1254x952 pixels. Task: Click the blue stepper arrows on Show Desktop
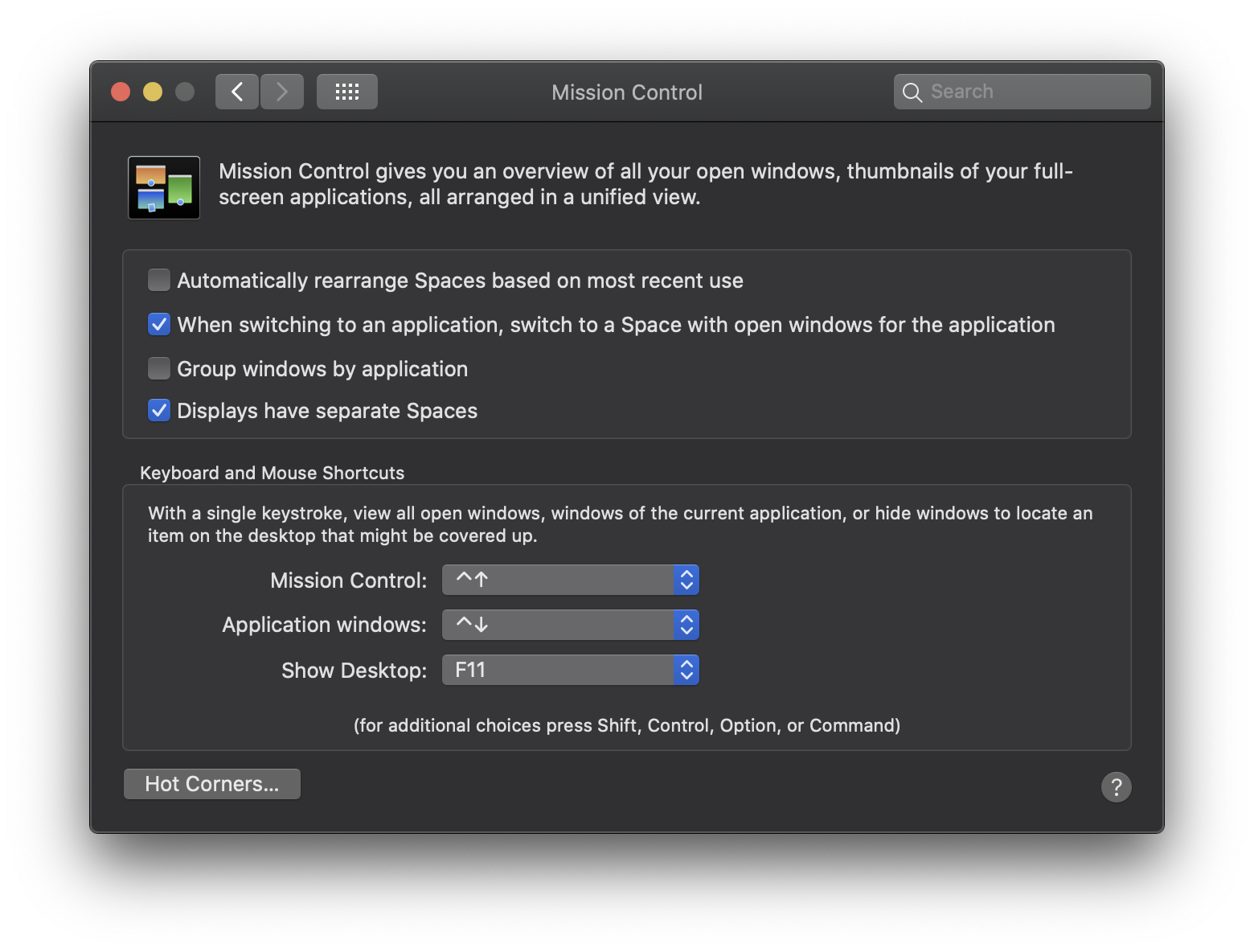pyautogui.click(x=685, y=669)
